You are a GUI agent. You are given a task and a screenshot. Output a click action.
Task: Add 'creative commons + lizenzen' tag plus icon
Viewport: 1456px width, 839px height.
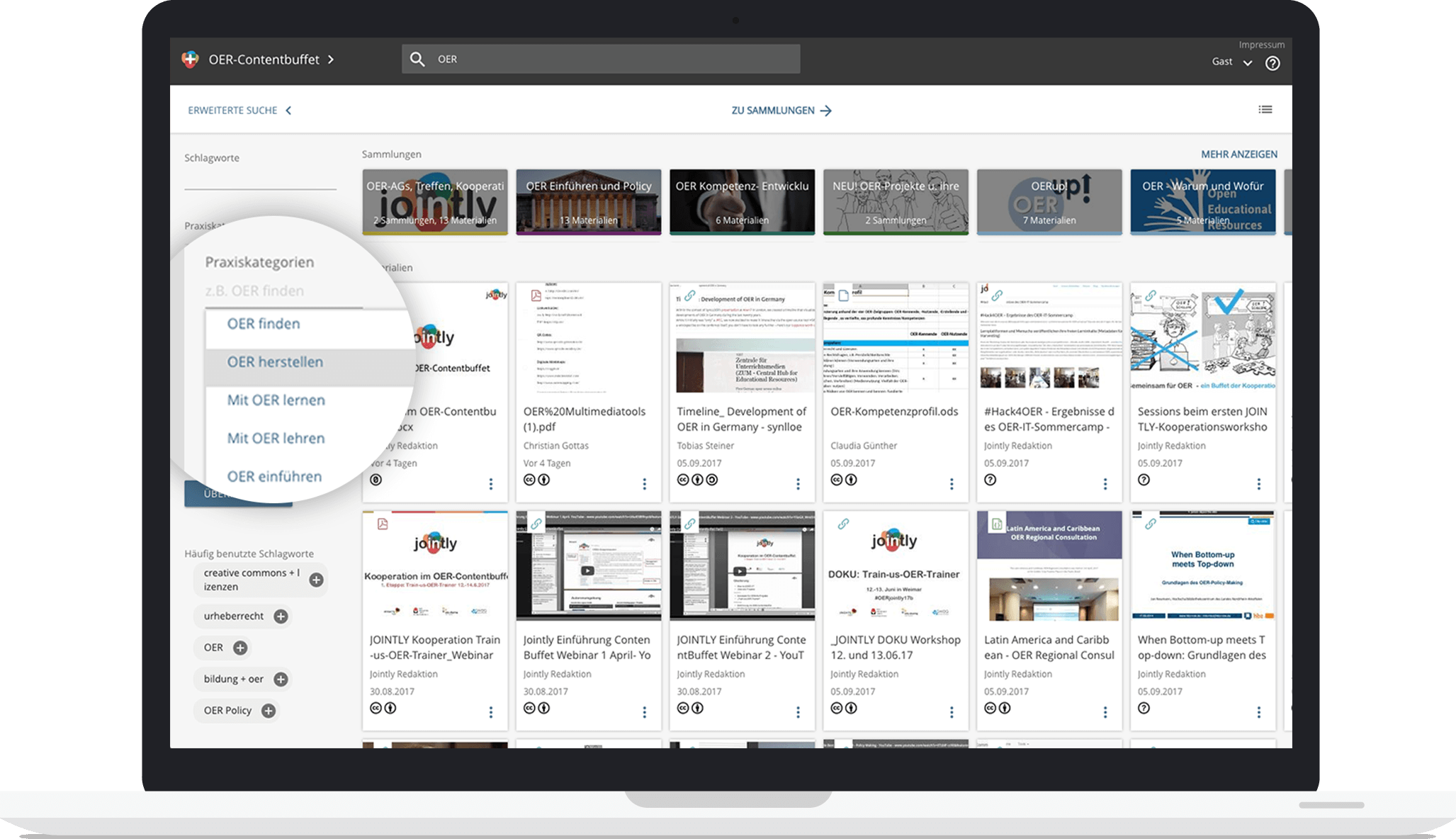(x=316, y=580)
